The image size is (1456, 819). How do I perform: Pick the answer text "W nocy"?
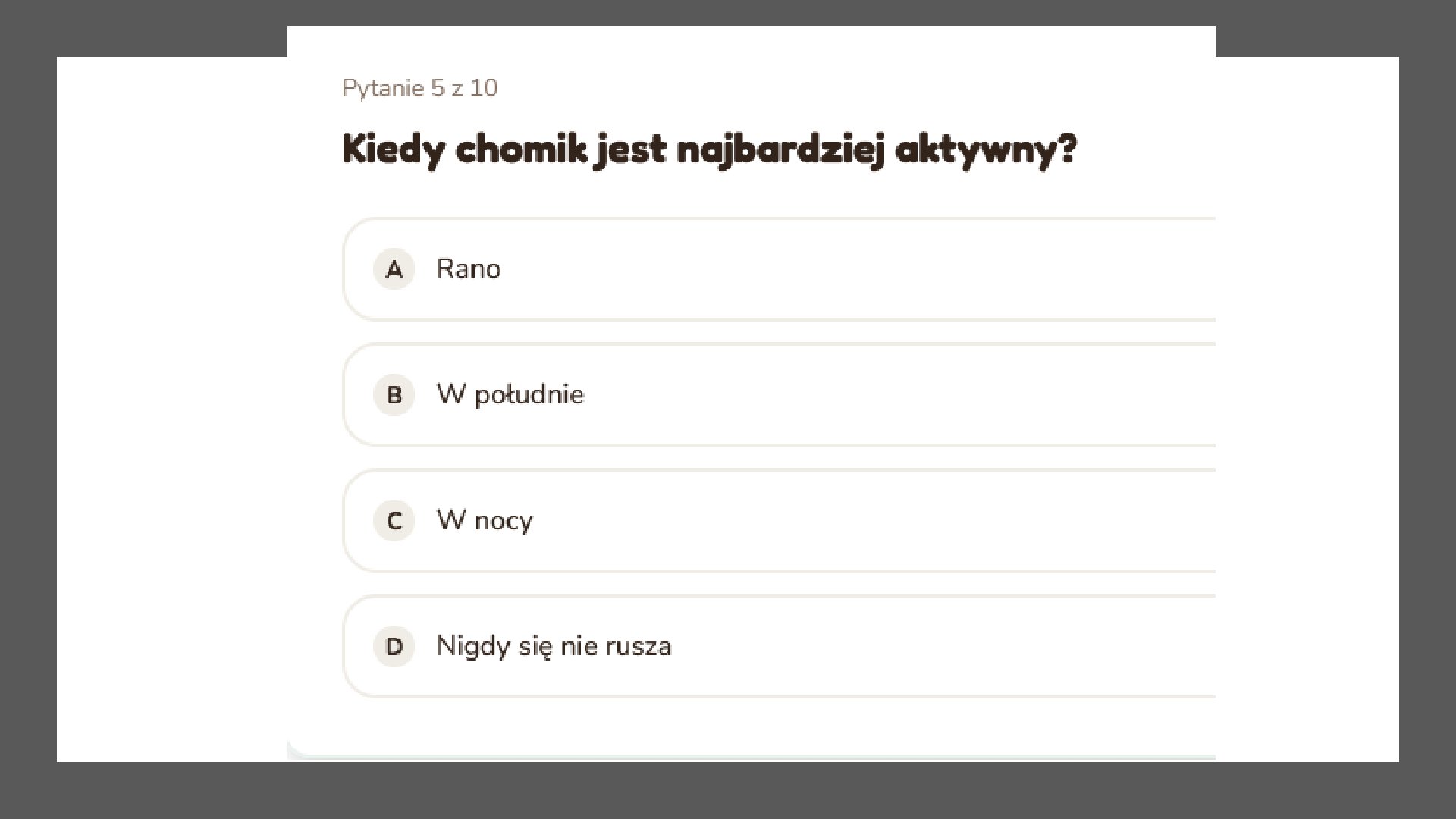point(485,521)
